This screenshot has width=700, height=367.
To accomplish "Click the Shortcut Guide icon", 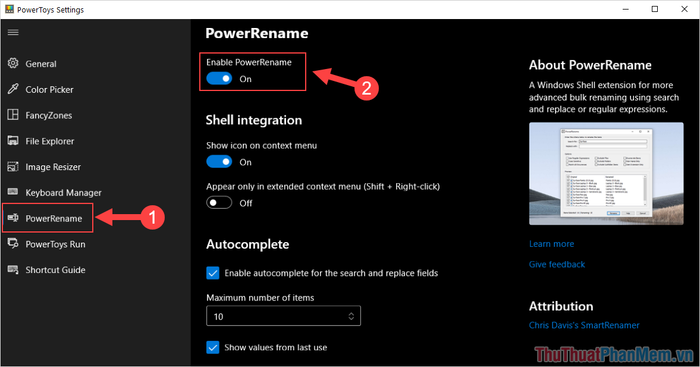I will [x=13, y=270].
